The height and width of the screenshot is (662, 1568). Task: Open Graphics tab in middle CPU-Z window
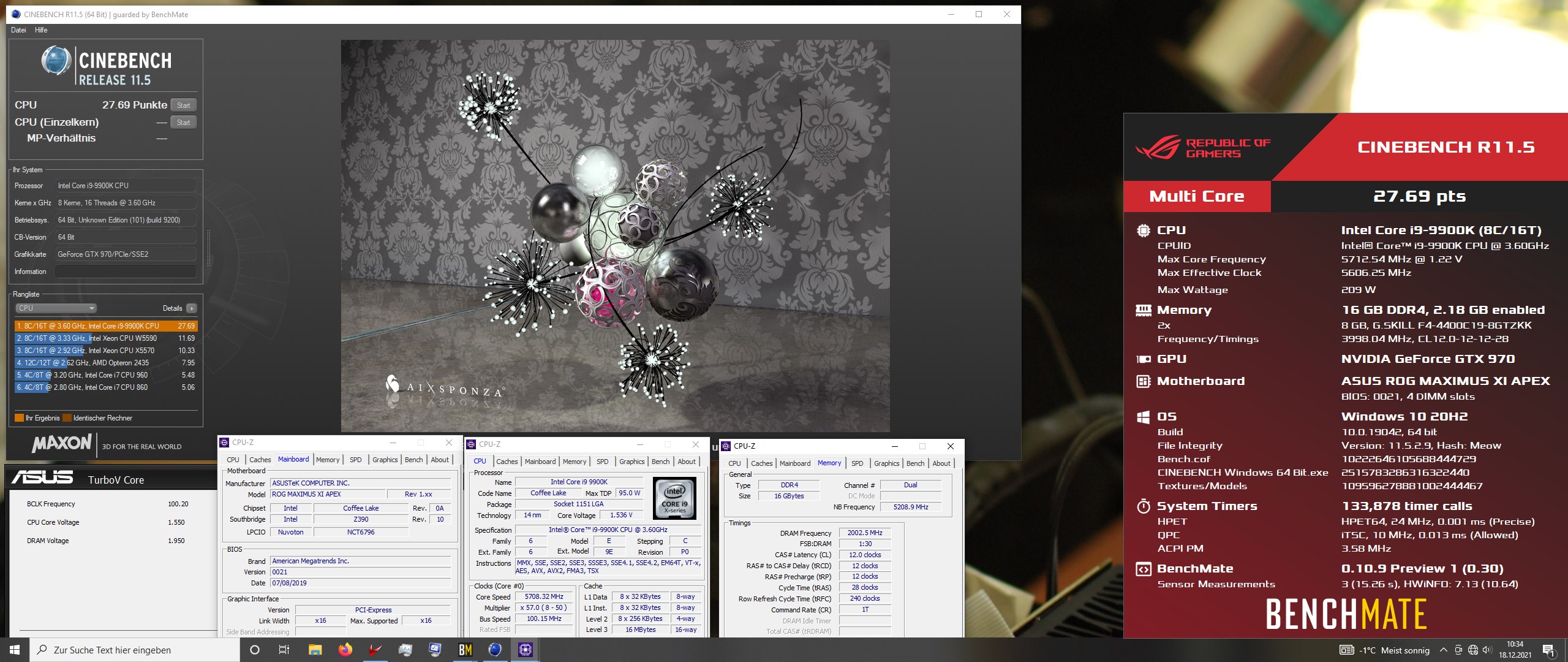pos(631,462)
